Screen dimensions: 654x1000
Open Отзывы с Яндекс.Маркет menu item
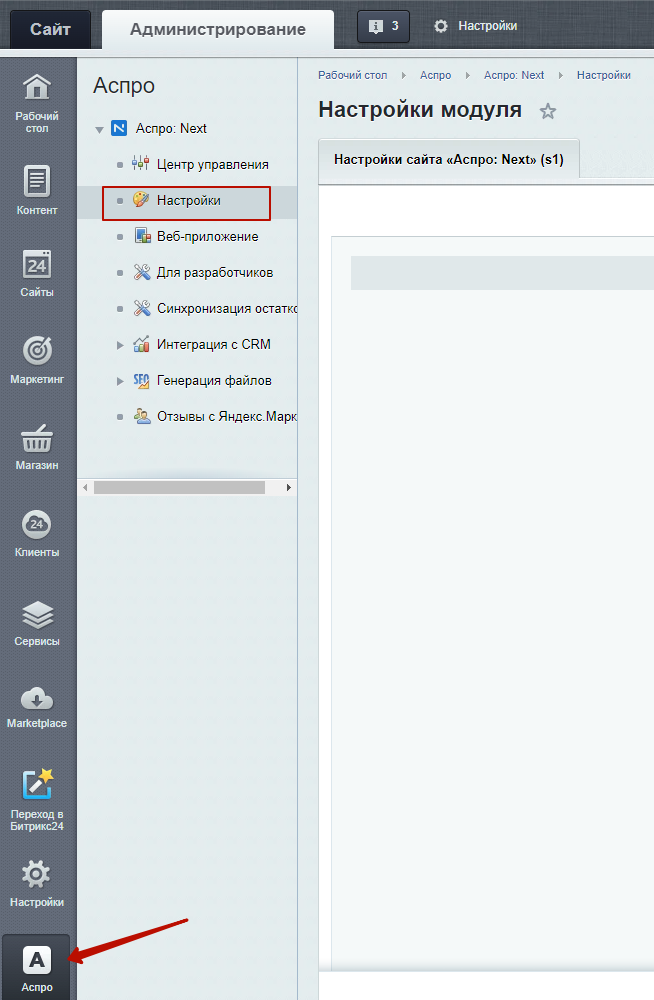tap(227, 416)
